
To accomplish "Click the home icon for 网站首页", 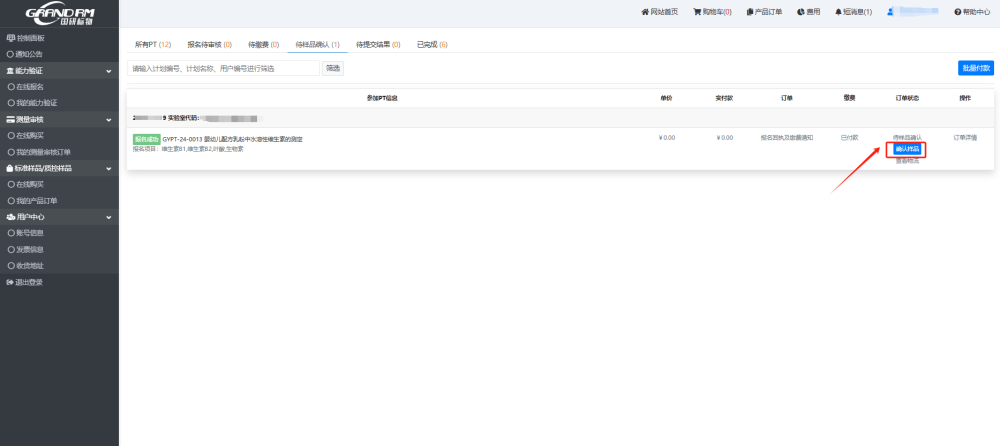I will click(644, 12).
